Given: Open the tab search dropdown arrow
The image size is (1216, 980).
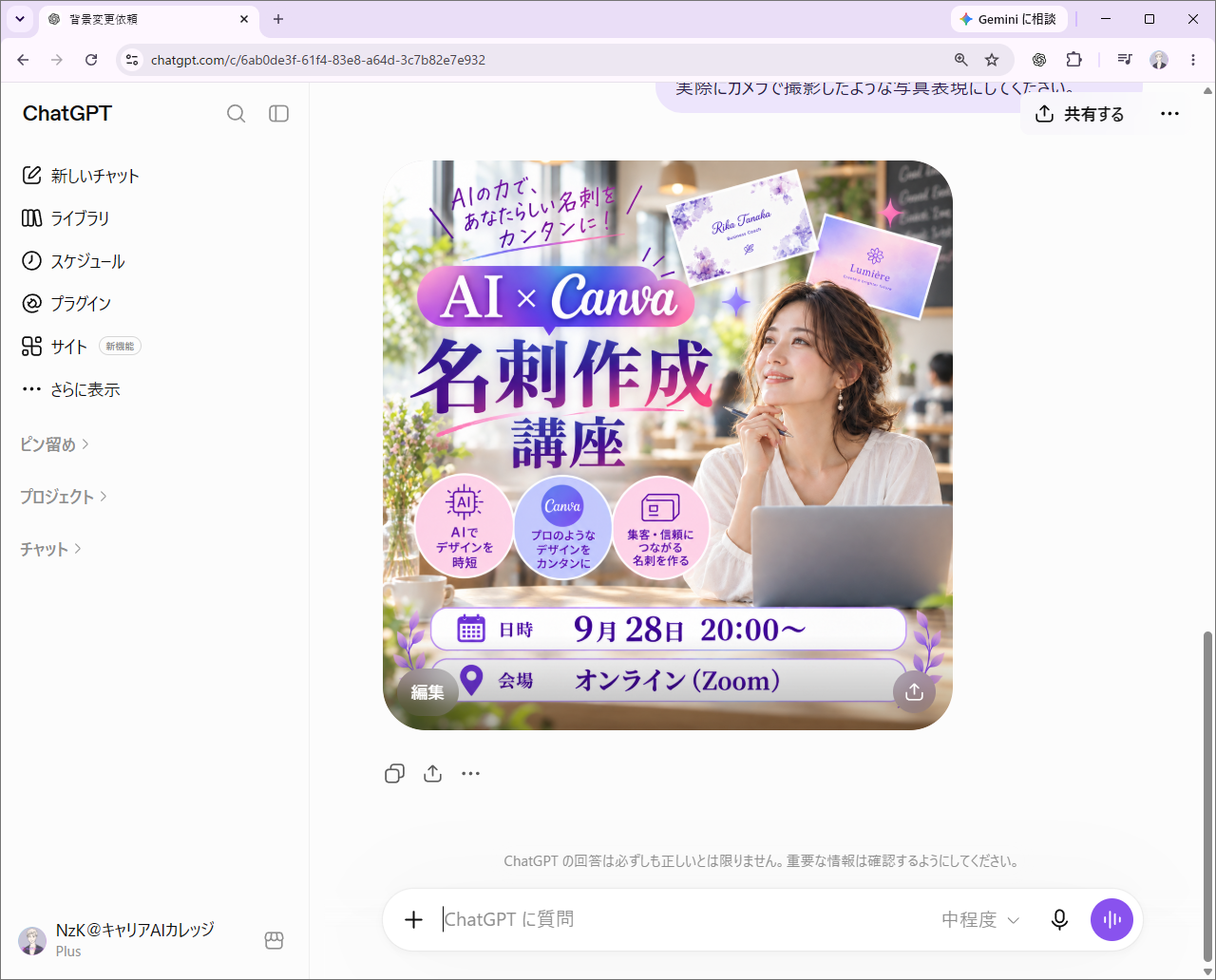Looking at the screenshot, I should 20,19.
